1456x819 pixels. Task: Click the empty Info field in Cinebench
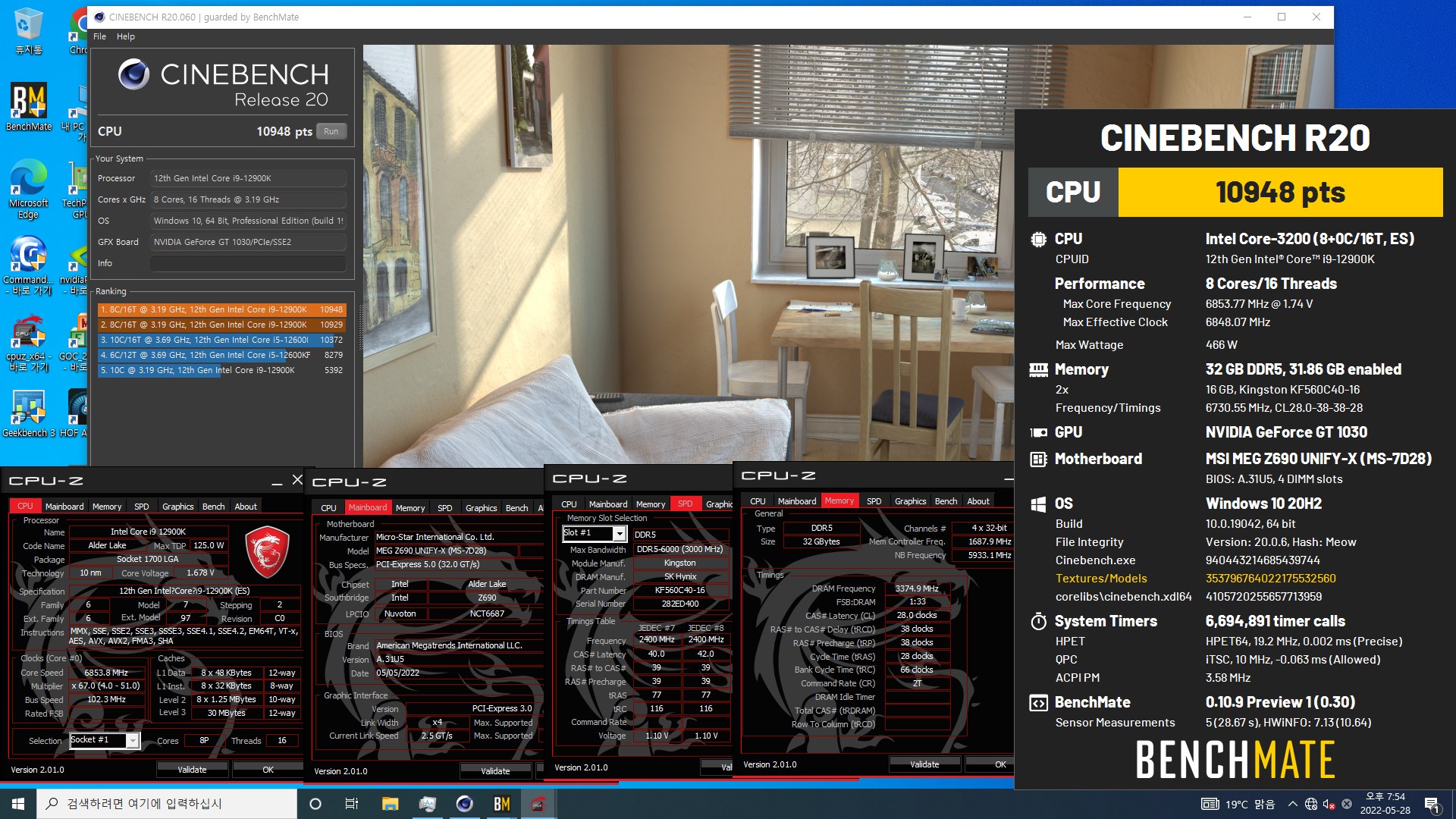(x=248, y=263)
